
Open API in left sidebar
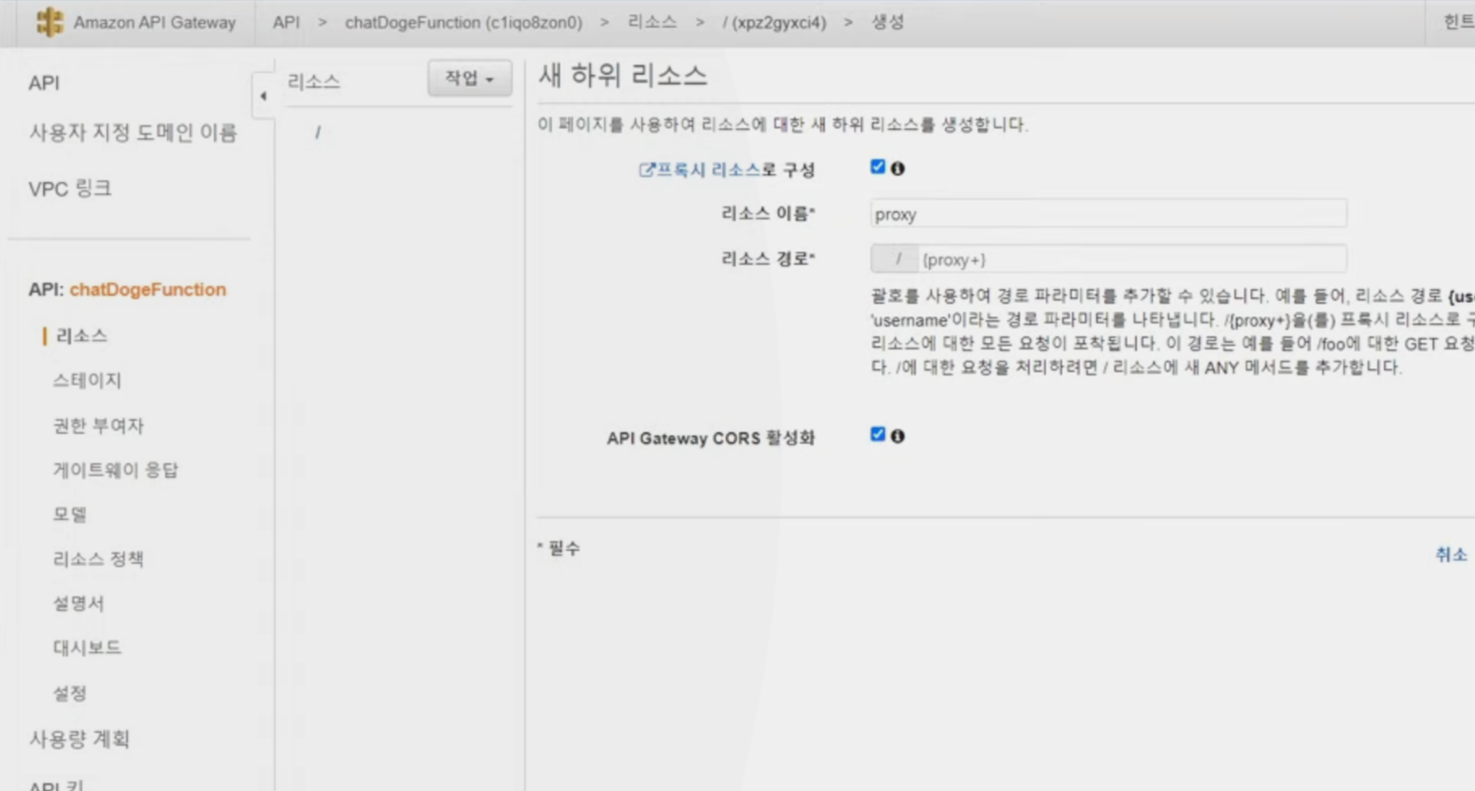point(44,83)
